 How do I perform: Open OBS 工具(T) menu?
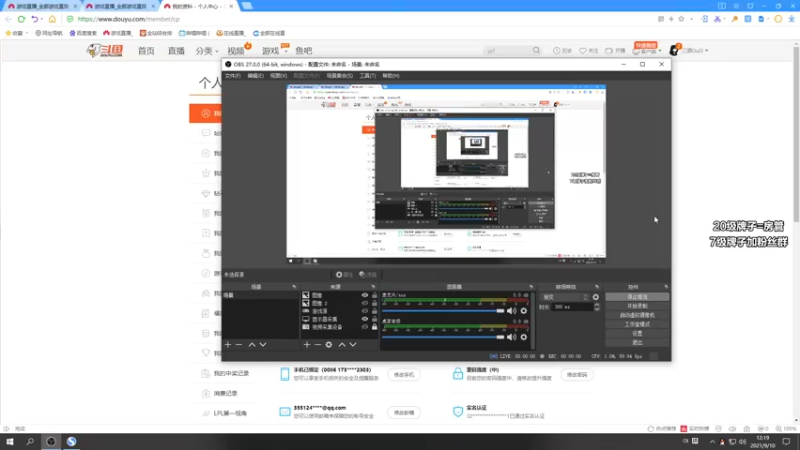click(368, 76)
